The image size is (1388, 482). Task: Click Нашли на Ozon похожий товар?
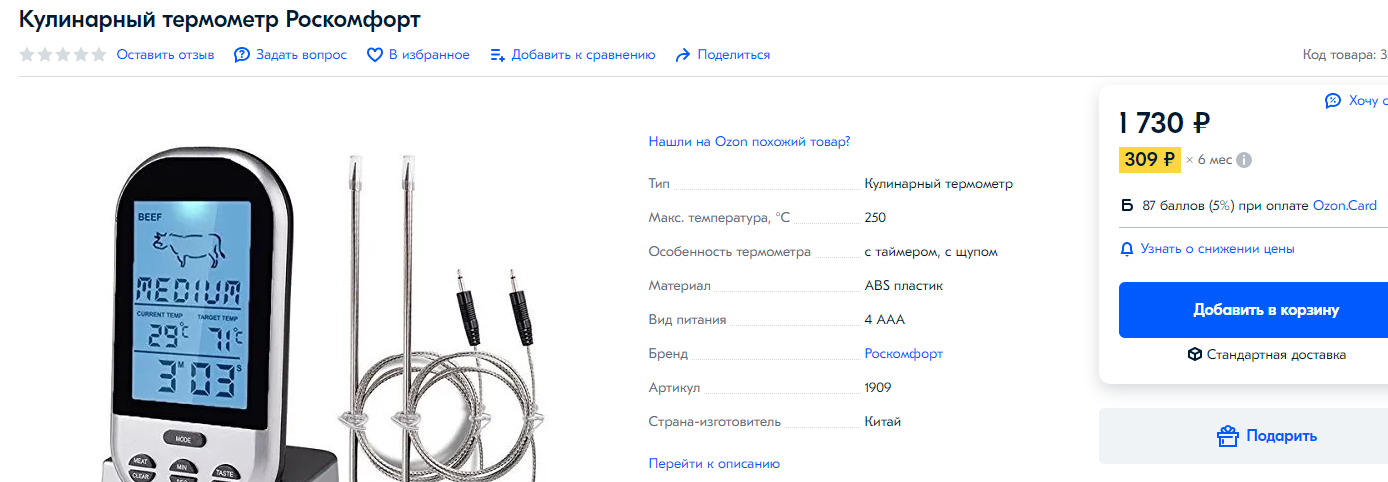click(x=750, y=142)
